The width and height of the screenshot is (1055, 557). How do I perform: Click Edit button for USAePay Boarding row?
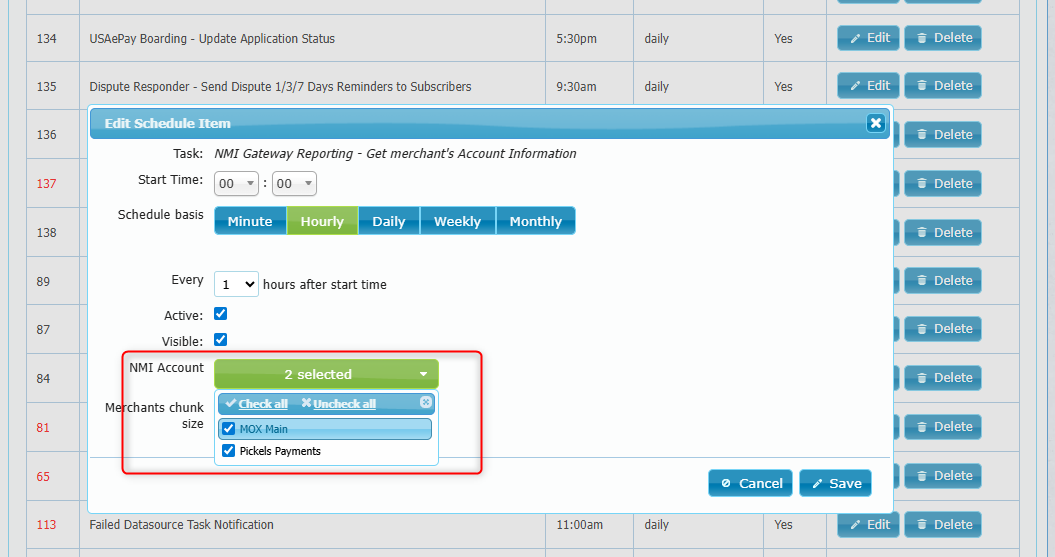(x=868, y=38)
